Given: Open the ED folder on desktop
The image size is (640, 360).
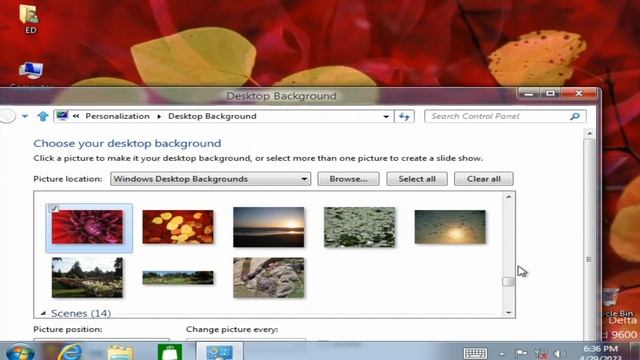Looking at the screenshot, I should [x=29, y=18].
